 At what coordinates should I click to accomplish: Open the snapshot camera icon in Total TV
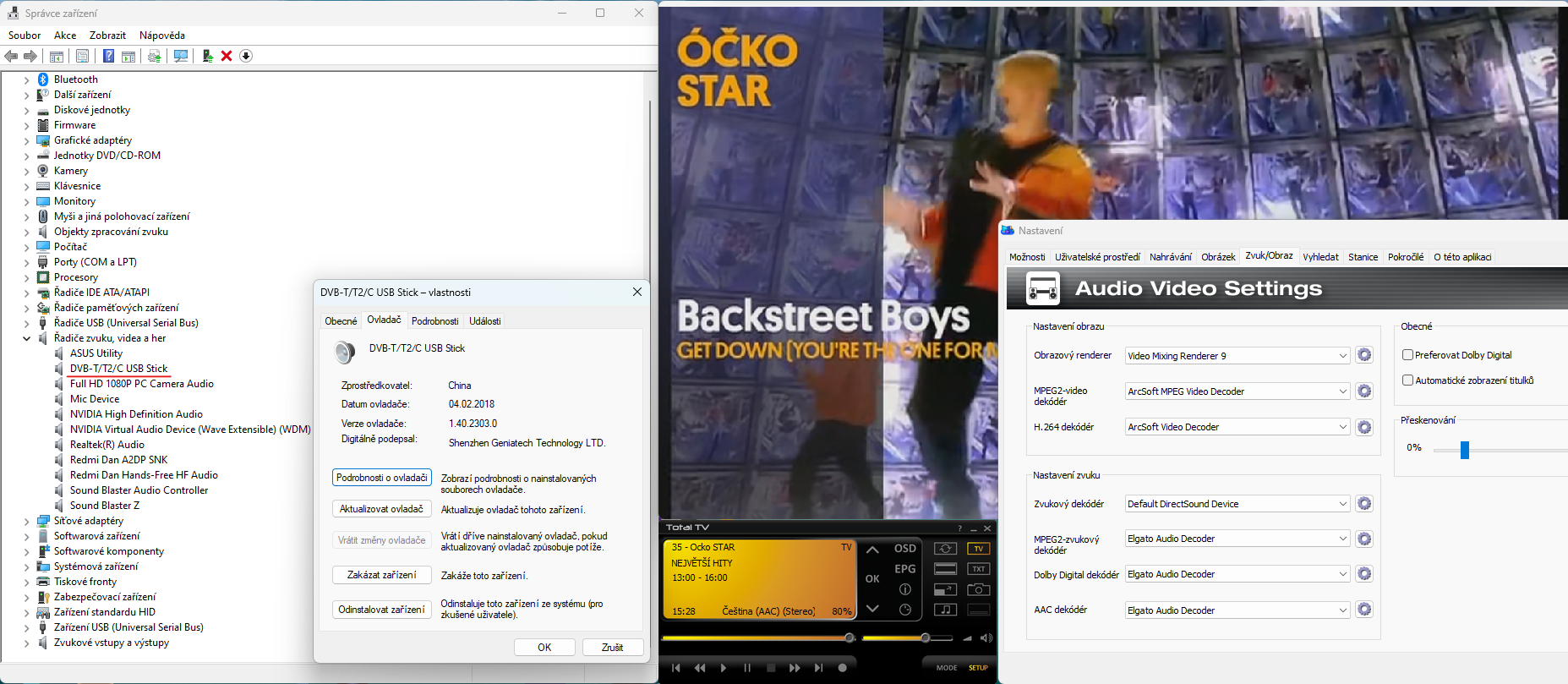978,589
